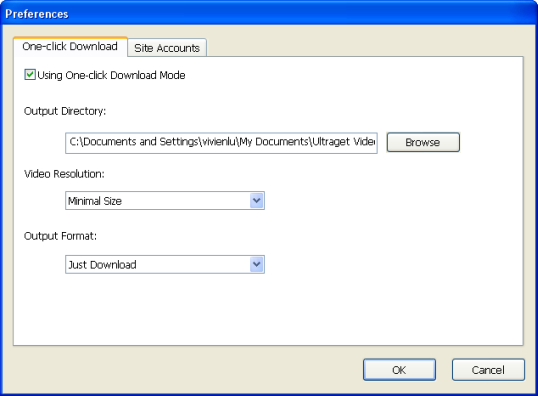Open the Video Resolution dropdown arrow
Screen dimensions: 538x396
click(257, 200)
